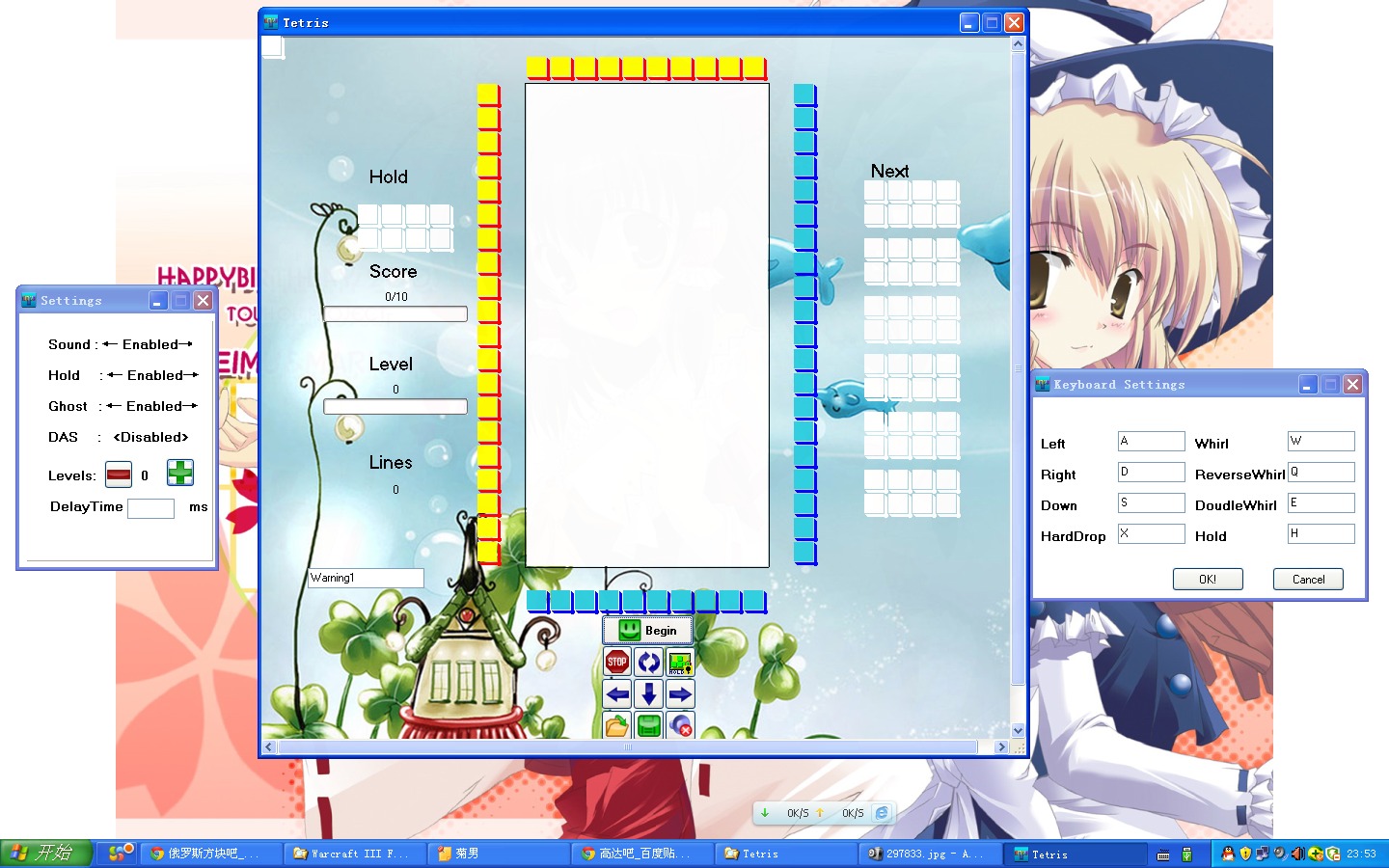Viewport: 1389px width, 868px height.
Task: Click the DelayTime input field
Action: 150,508
